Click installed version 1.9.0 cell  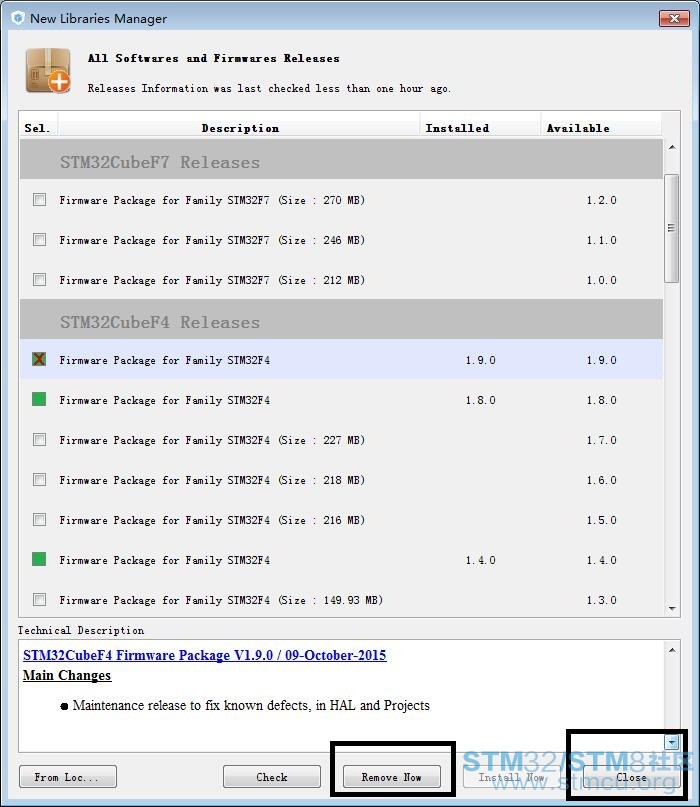pos(480,360)
